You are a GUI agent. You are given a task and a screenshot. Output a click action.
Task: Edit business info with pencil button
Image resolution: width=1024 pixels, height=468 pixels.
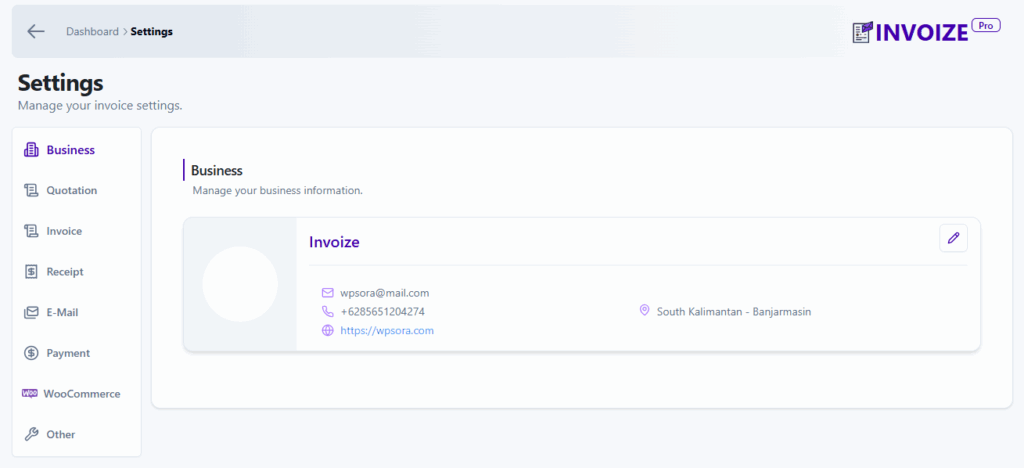(953, 238)
